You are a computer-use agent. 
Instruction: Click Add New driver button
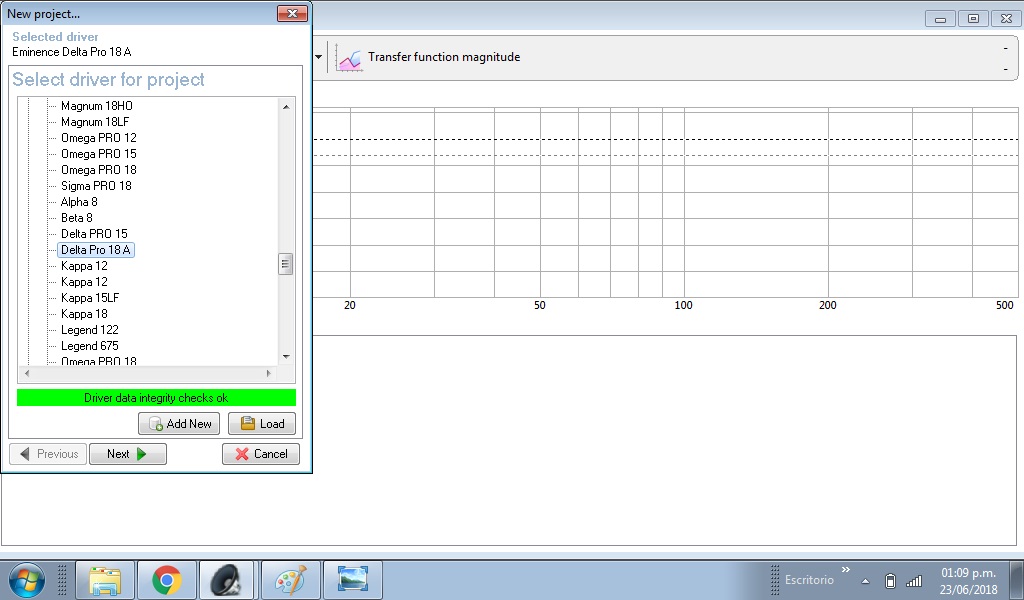(179, 424)
